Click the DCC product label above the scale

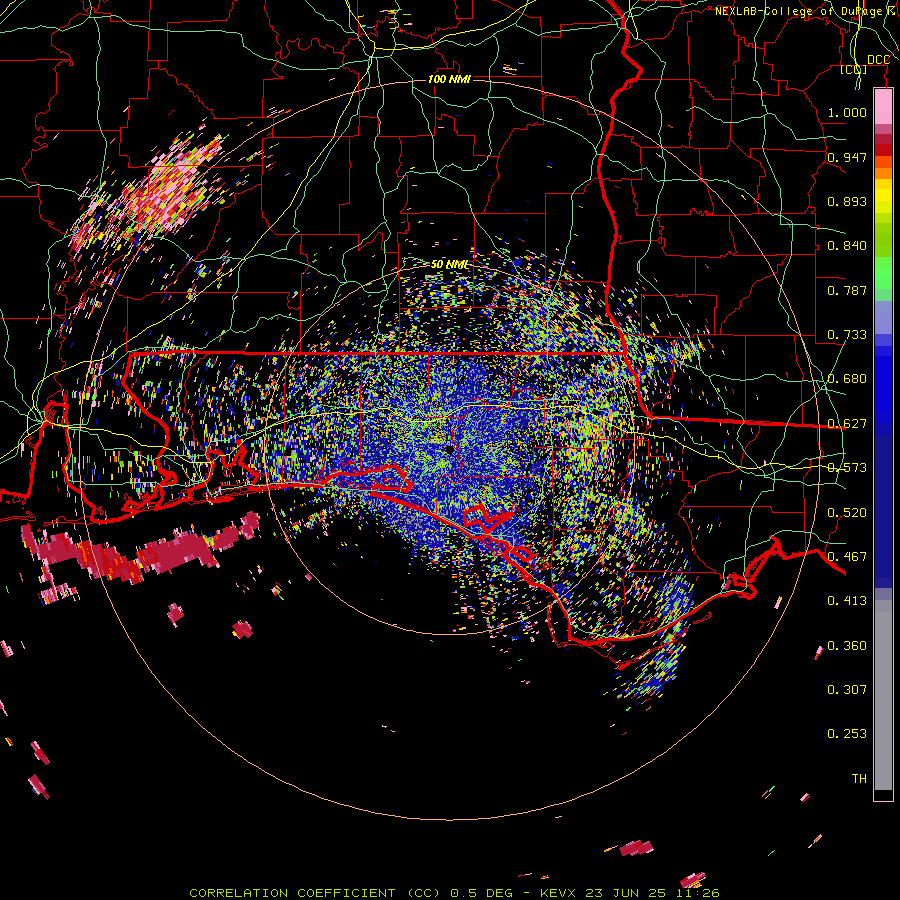pos(878,60)
